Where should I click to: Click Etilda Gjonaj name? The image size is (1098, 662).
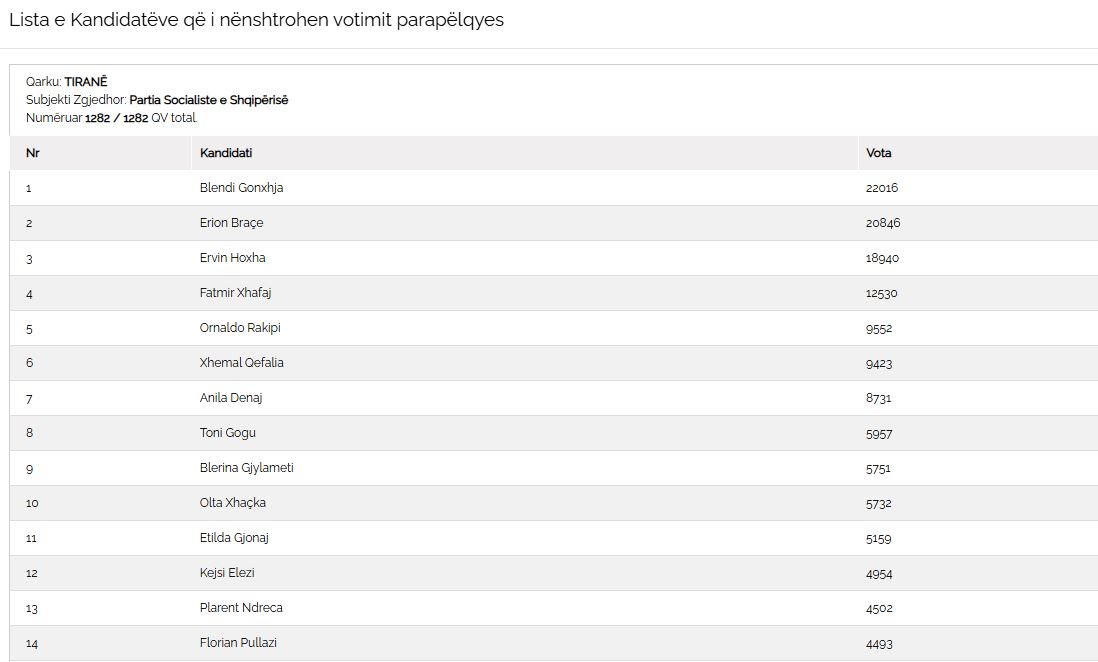point(234,538)
